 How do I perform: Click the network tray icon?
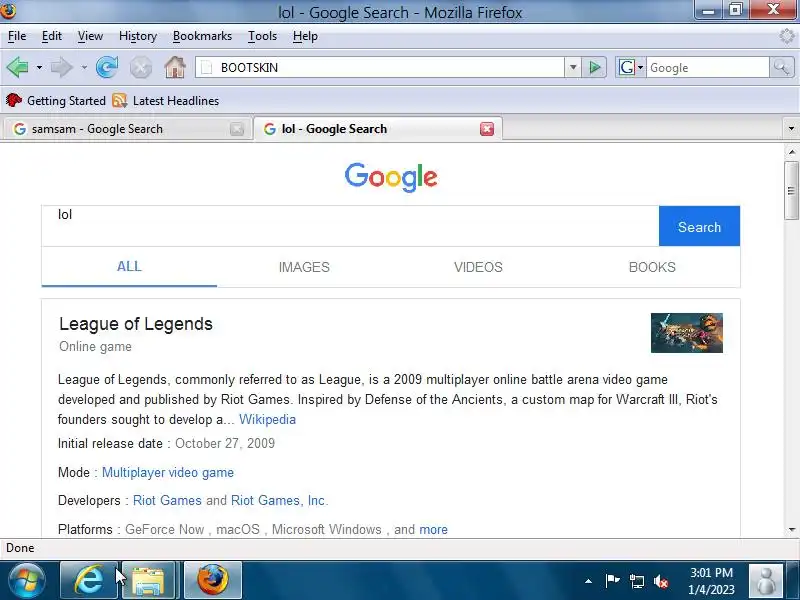tap(636, 581)
